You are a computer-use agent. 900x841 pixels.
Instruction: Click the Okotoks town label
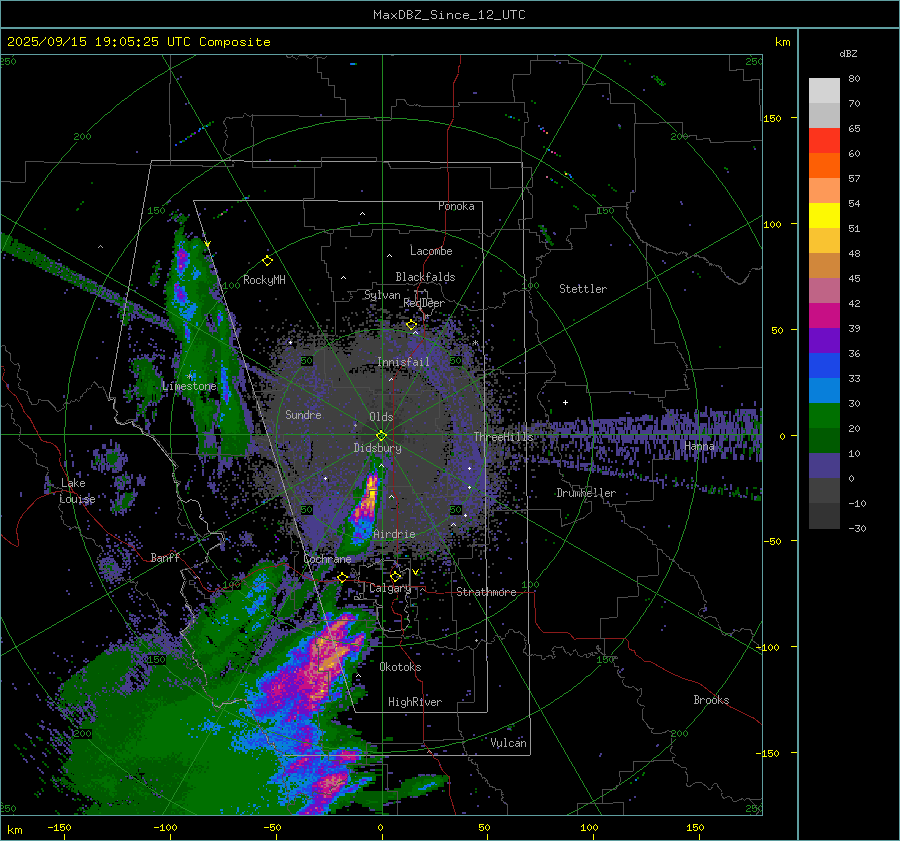(401, 667)
